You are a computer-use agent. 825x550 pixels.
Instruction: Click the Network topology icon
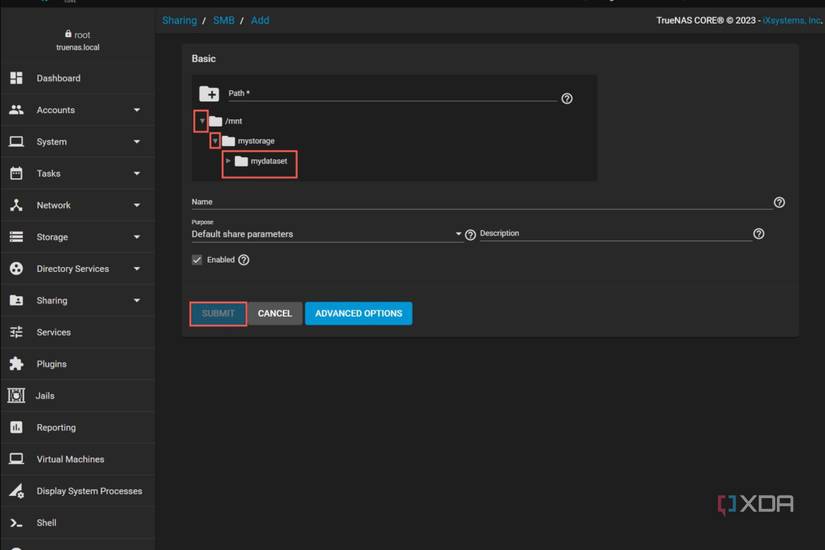tap(16, 205)
